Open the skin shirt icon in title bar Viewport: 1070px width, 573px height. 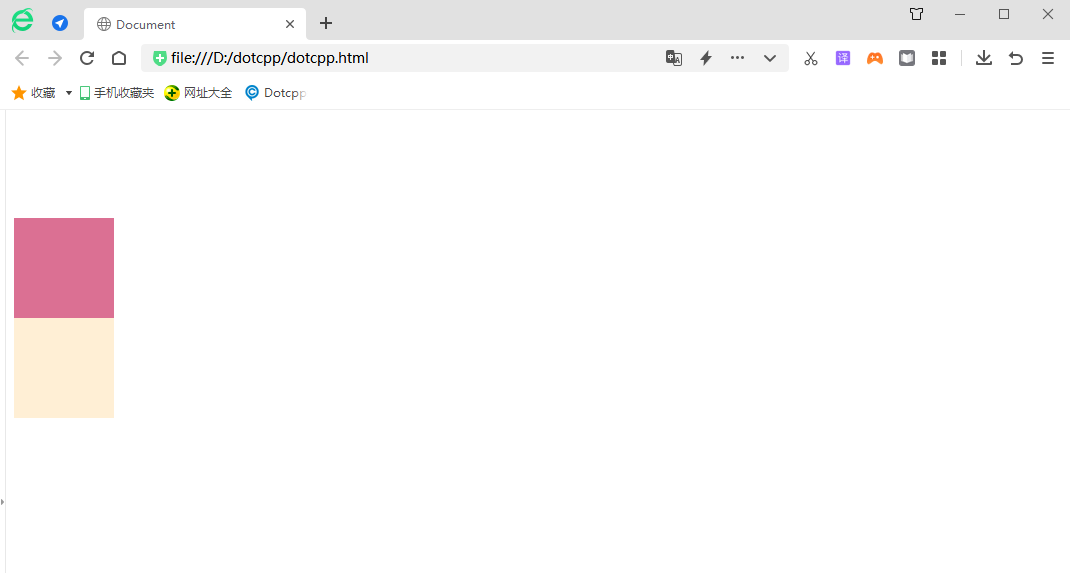pyautogui.click(x=916, y=14)
